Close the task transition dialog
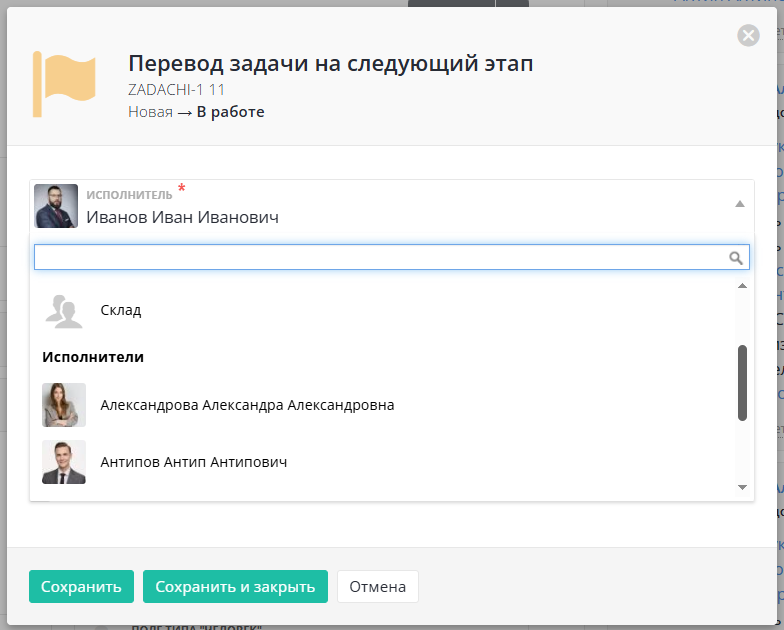784x630 pixels. (748, 36)
